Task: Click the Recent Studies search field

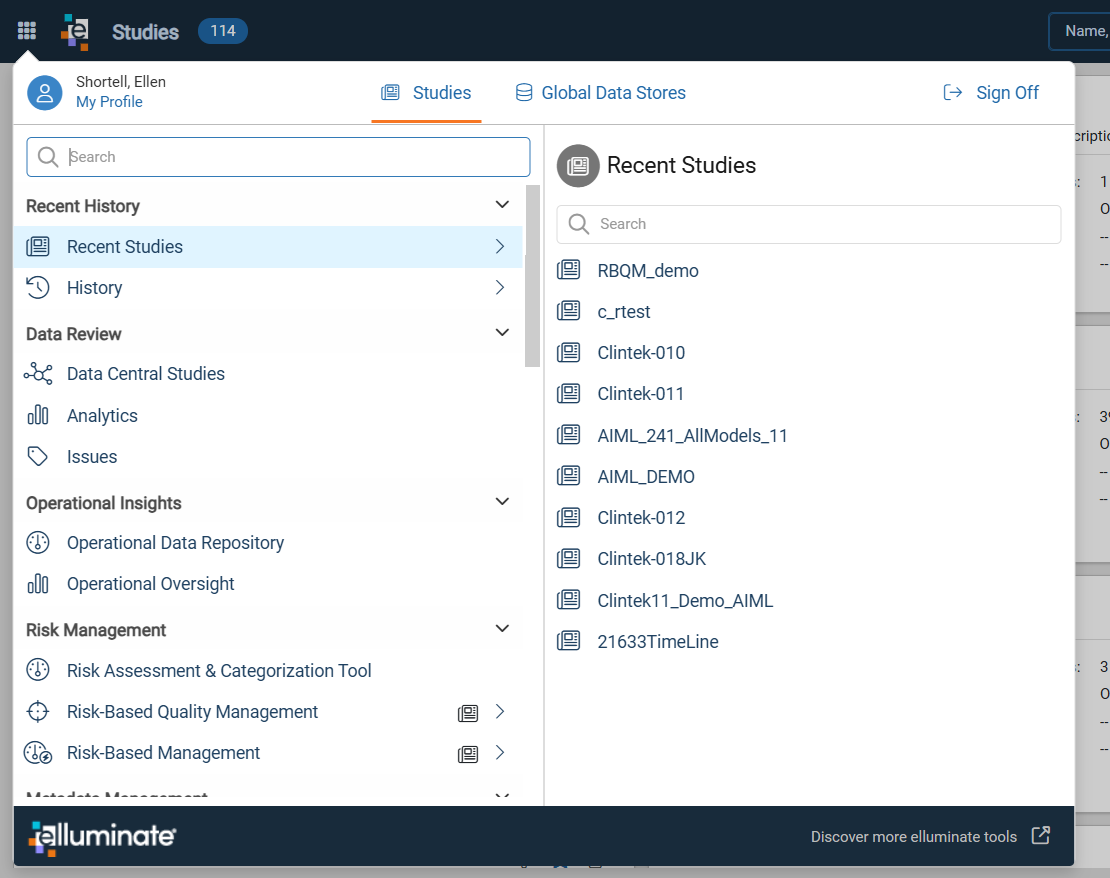Action: [x=808, y=224]
